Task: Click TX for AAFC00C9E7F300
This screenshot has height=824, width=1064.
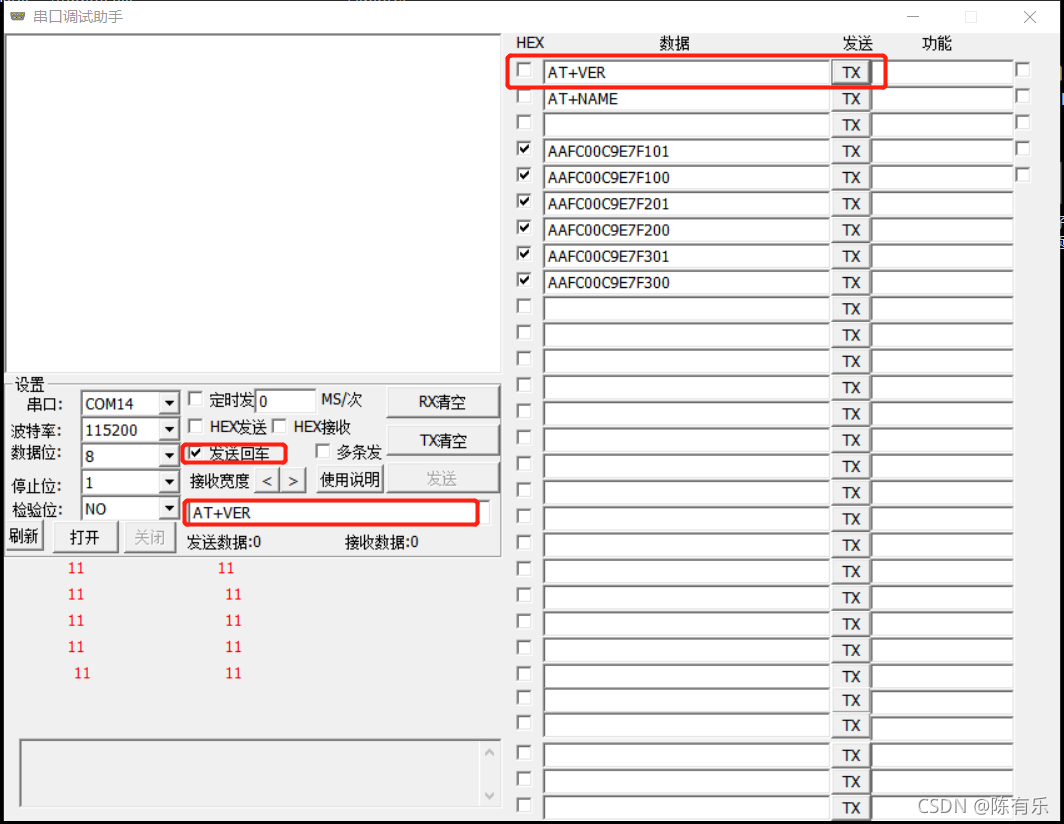Action: [x=851, y=283]
